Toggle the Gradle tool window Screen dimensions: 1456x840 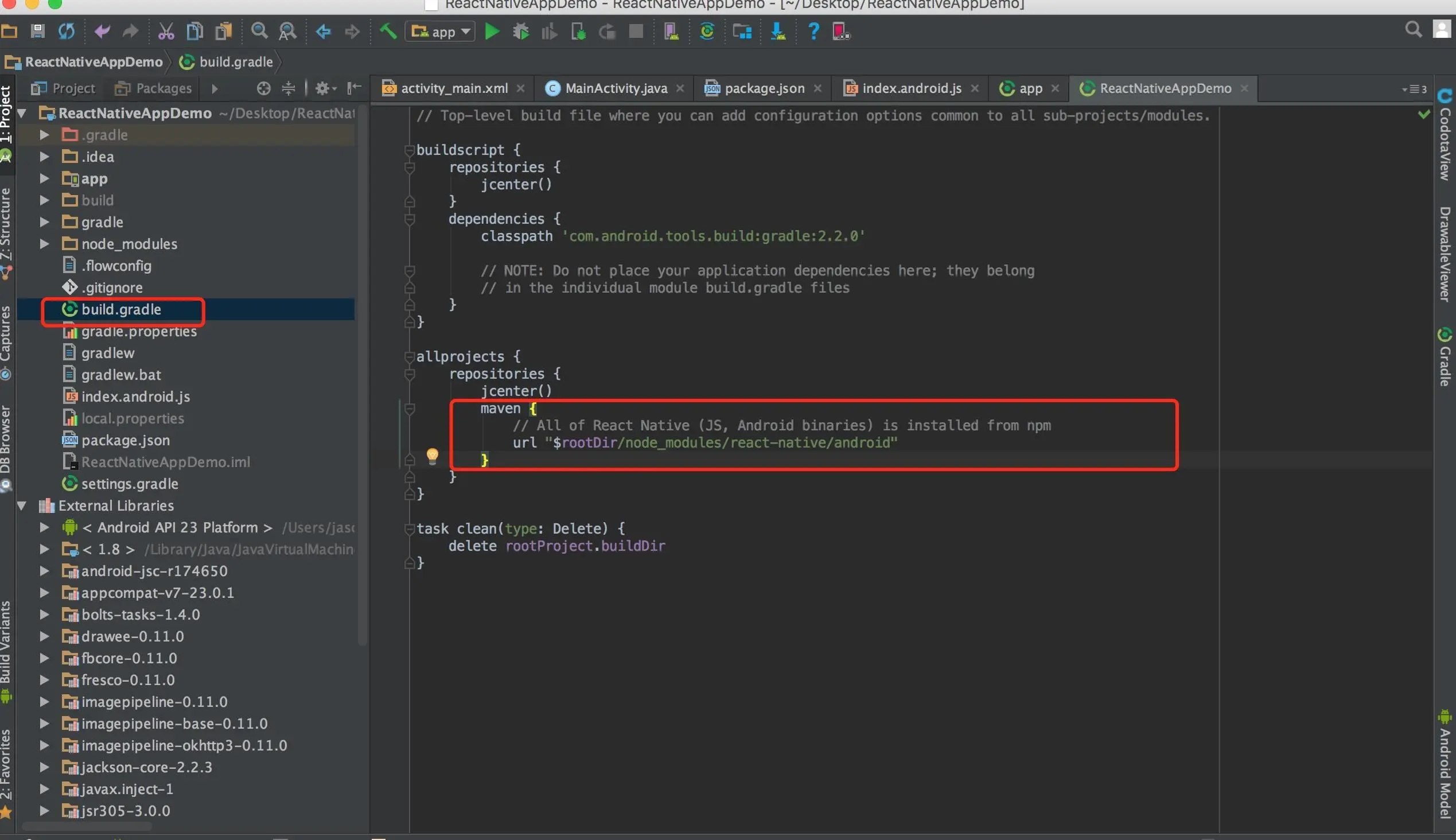click(1445, 356)
